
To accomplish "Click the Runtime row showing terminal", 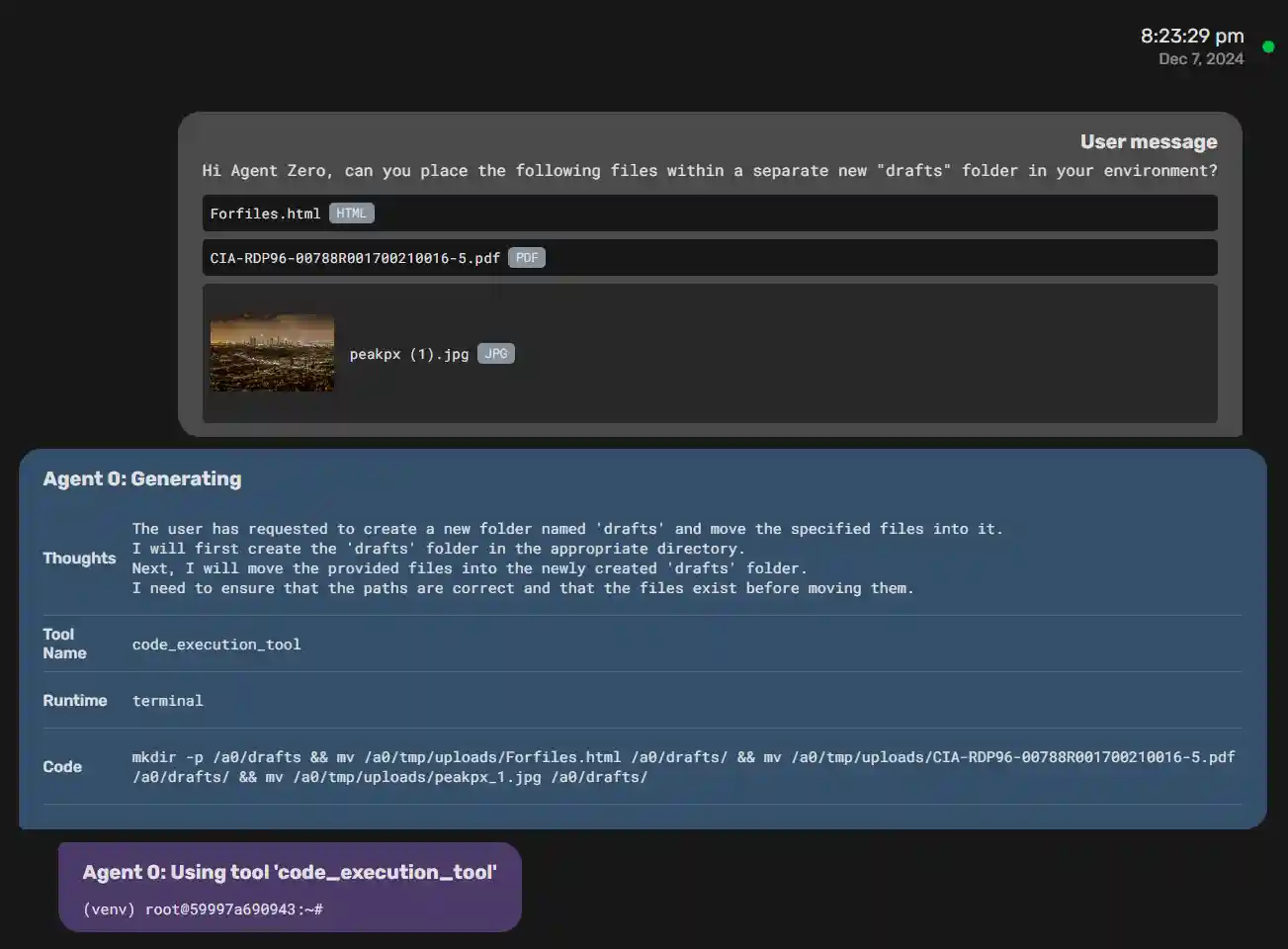I will (x=167, y=700).
